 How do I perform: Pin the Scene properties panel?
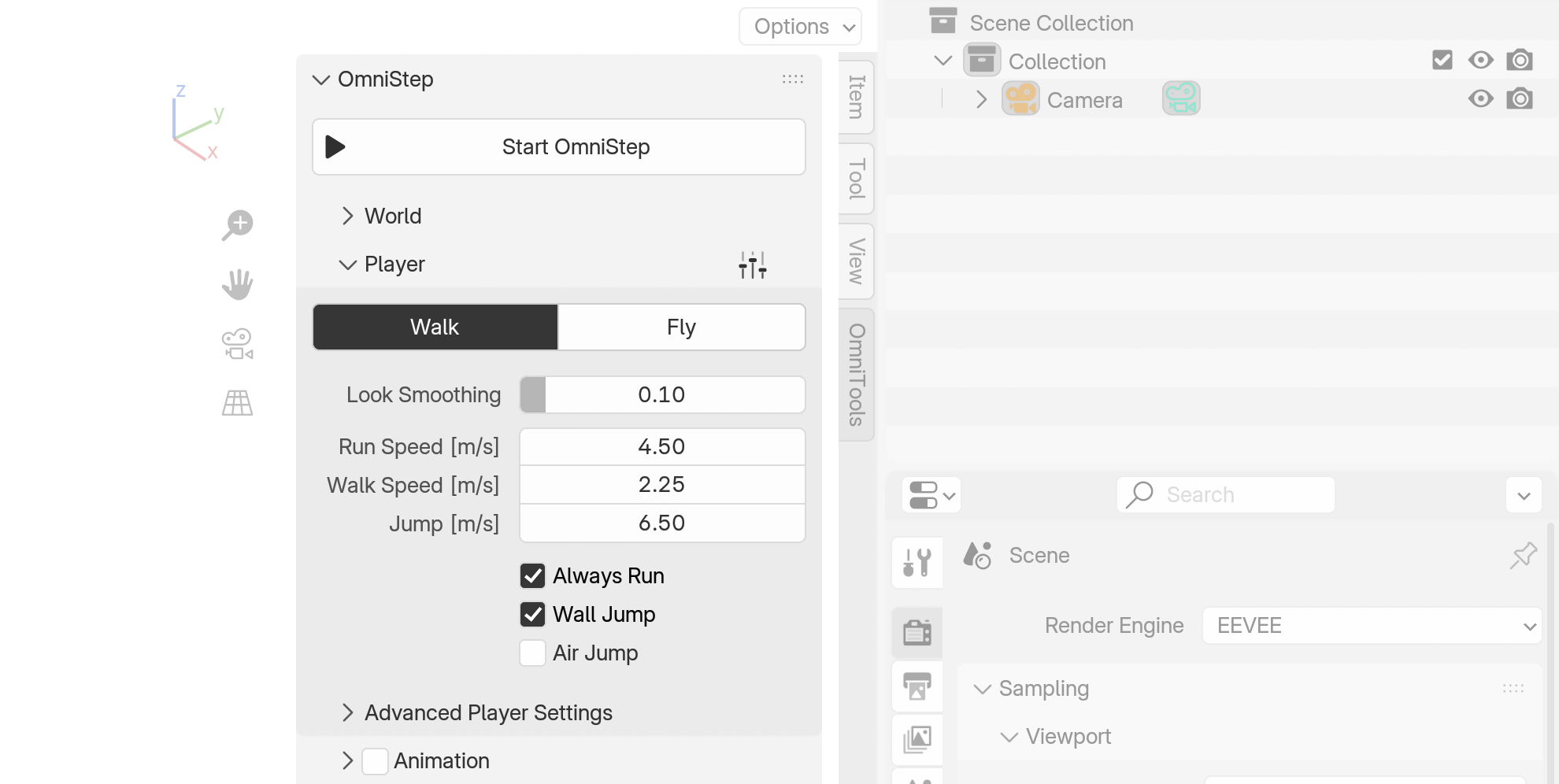tap(1523, 556)
